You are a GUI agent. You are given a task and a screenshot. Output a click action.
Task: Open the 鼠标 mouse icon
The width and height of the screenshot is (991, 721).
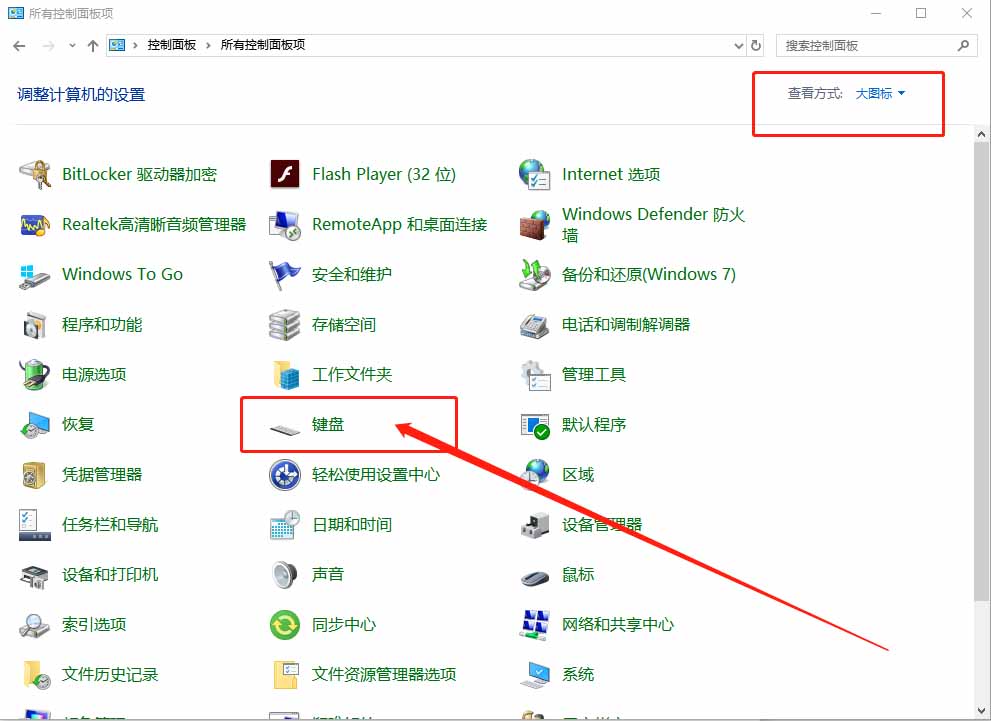tap(535, 576)
